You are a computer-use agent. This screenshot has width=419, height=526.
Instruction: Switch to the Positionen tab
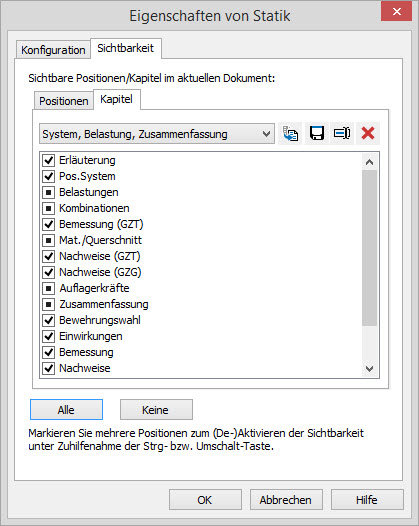click(63, 101)
